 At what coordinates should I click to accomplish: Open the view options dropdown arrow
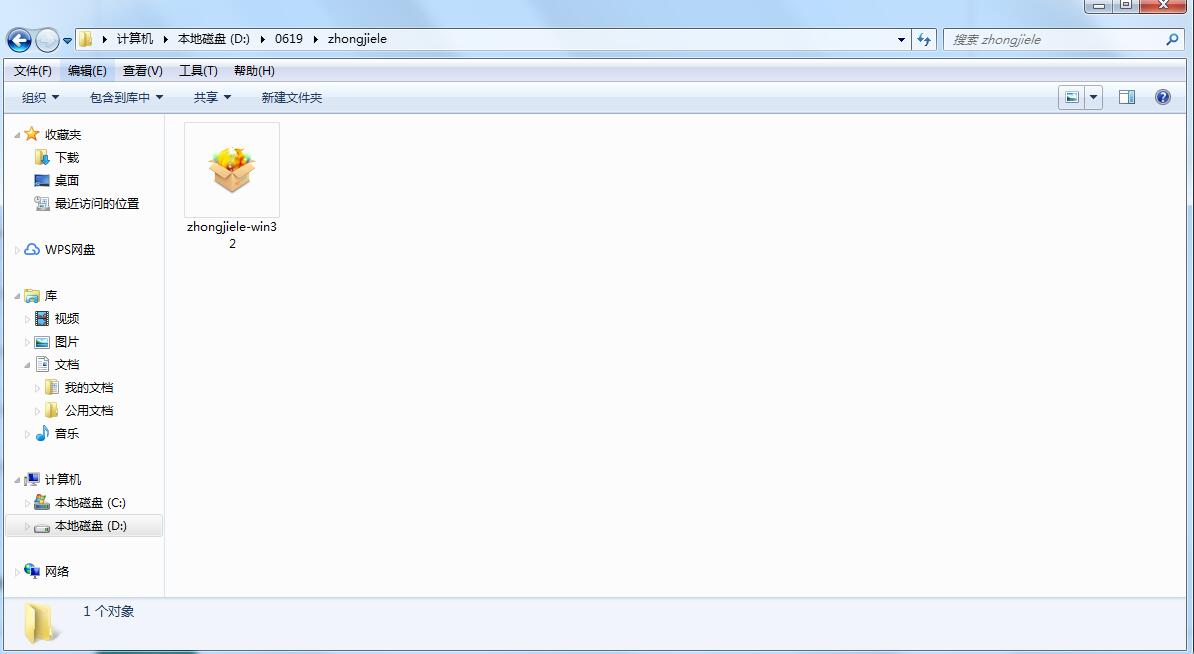pos(1093,97)
